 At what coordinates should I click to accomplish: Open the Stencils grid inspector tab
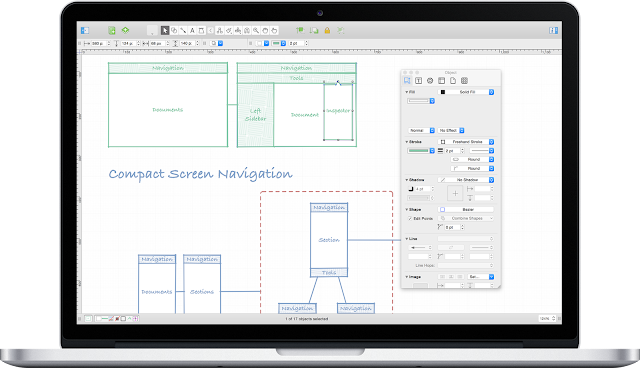click(x=464, y=81)
